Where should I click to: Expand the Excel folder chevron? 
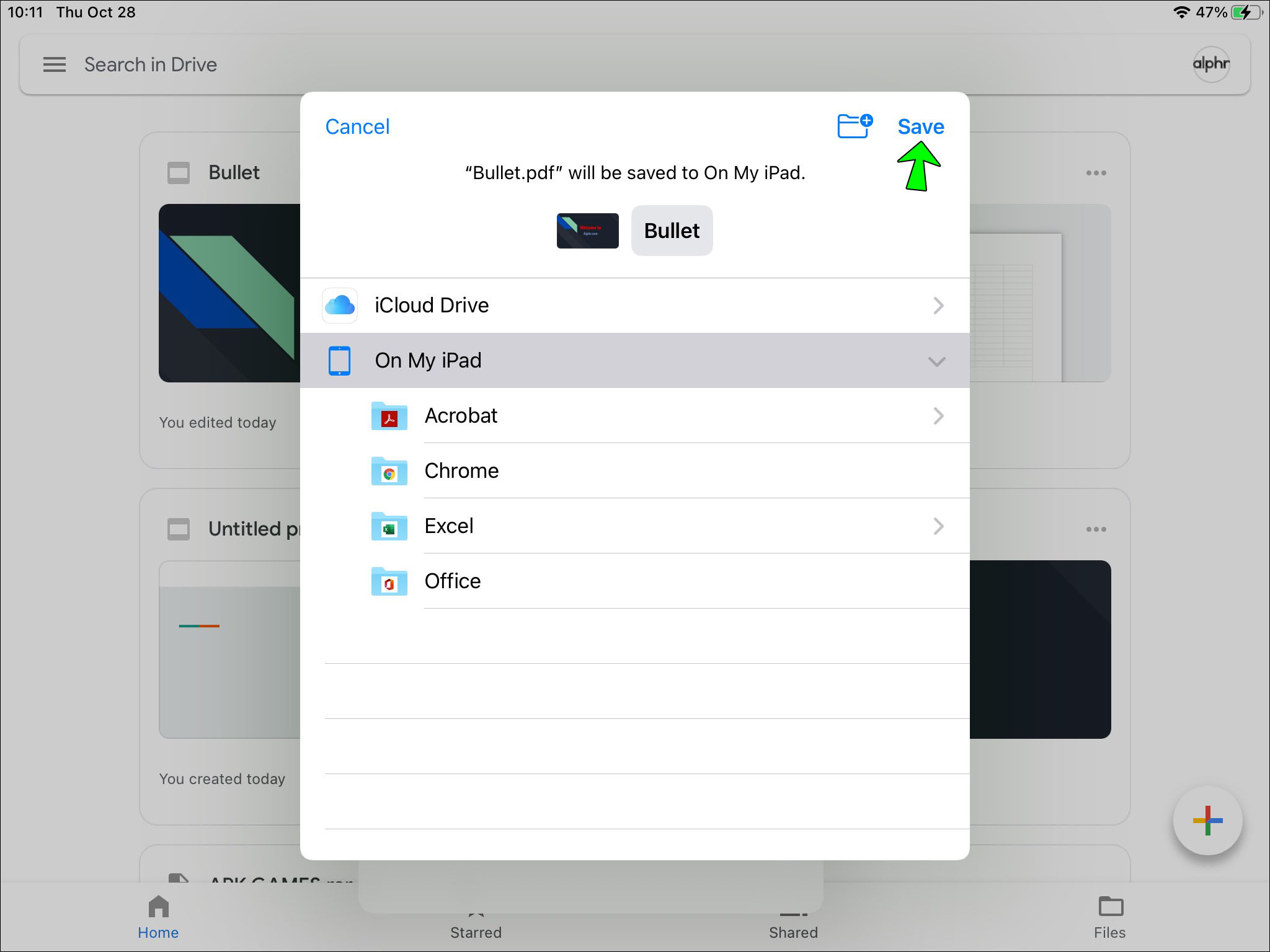pos(938,526)
